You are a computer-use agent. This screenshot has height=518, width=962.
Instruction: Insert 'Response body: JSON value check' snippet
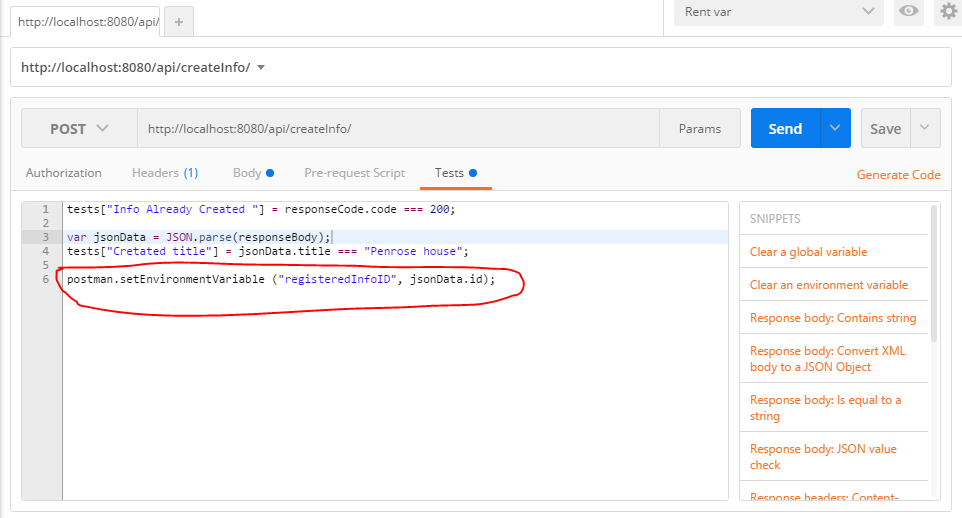(823, 457)
